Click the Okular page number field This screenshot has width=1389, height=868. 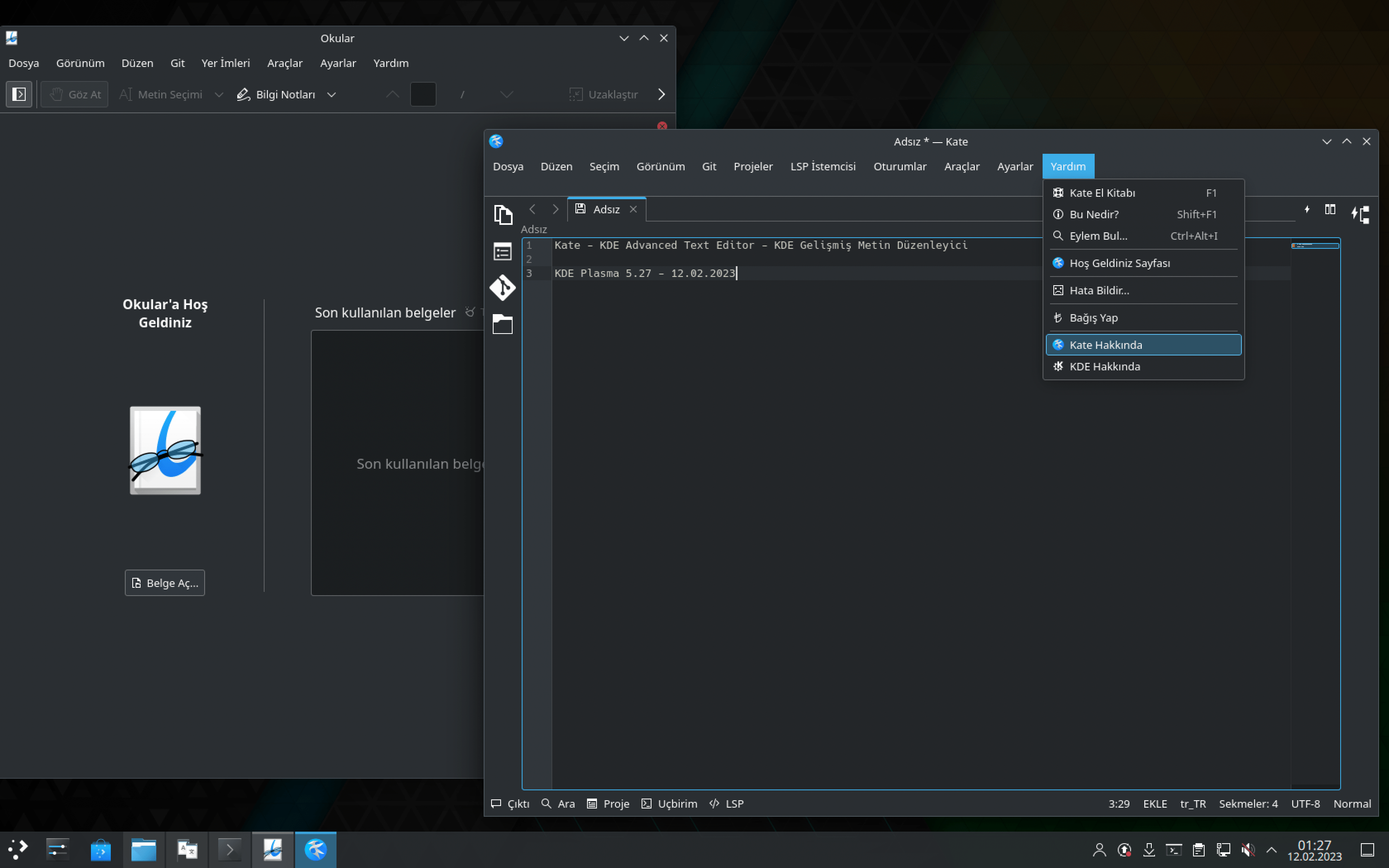[423, 95]
